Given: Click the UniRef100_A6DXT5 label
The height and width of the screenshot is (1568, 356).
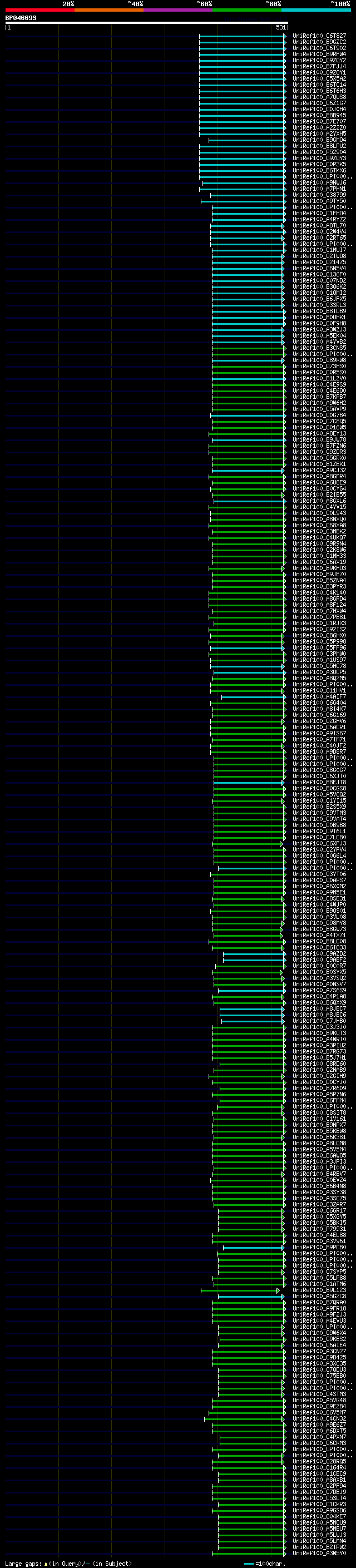Looking at the screenshot, I should tap(319, 1431).
